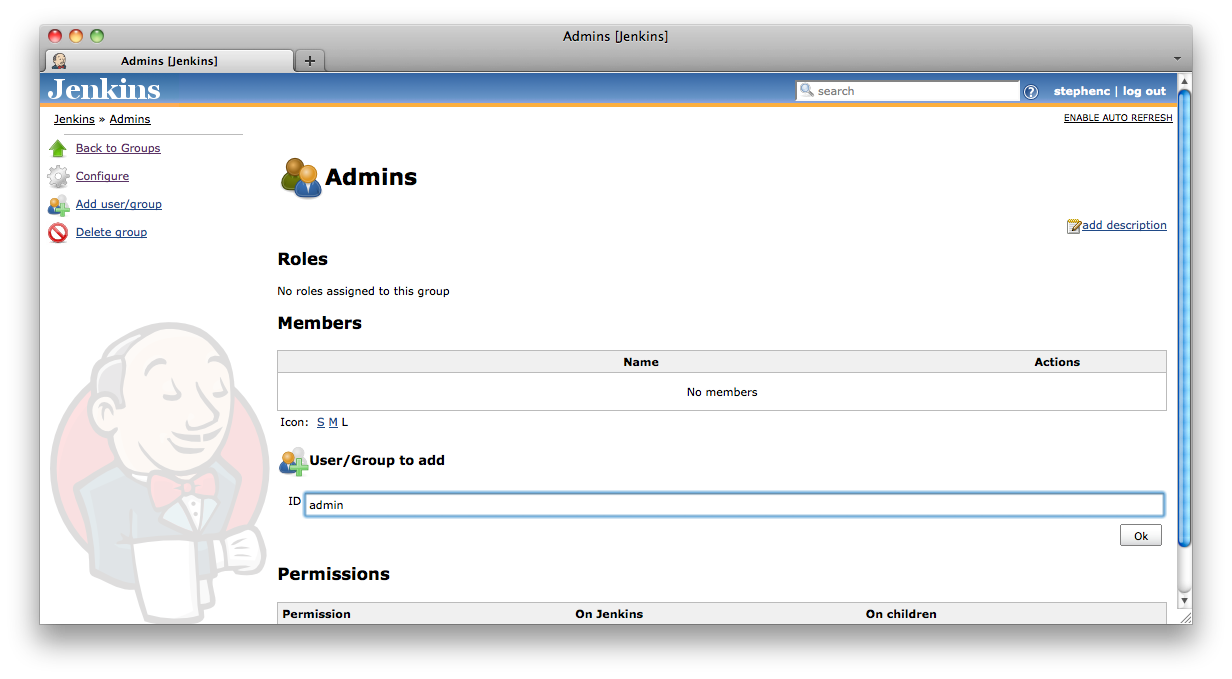The image size is (1232, 679).
Task: Click the Jenkins logo in header
Action: coord(104,89)
